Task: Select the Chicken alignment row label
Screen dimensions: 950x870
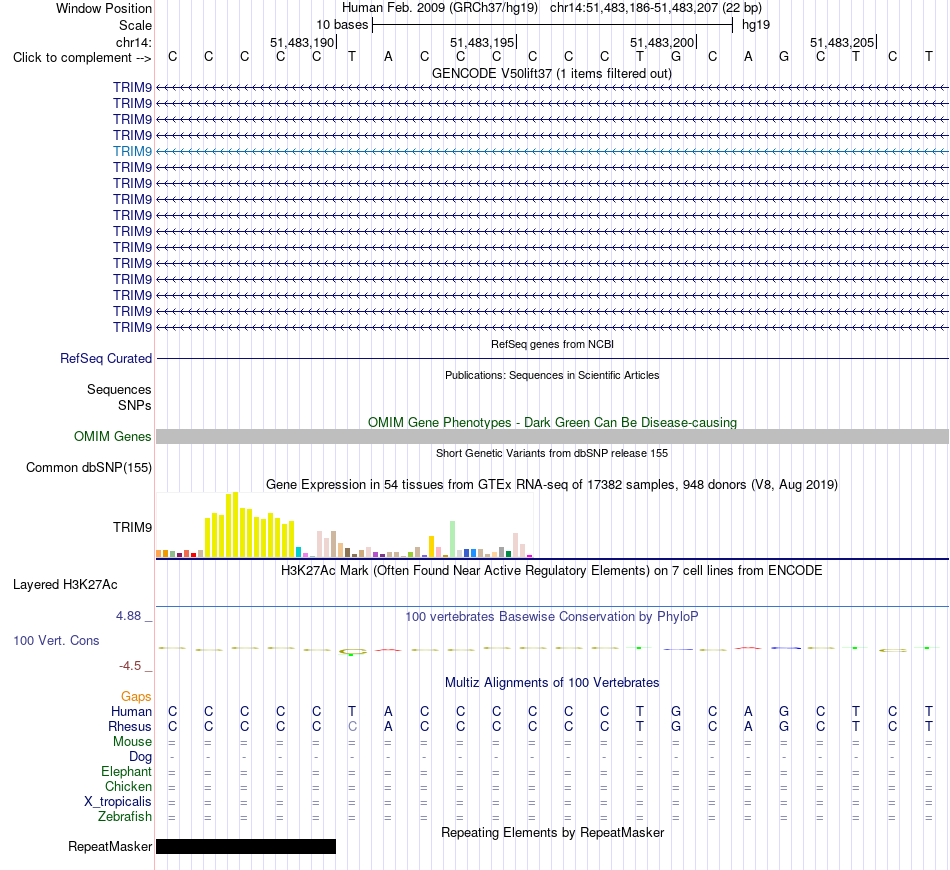Action: pyautogui.click(x=128, y=786)
